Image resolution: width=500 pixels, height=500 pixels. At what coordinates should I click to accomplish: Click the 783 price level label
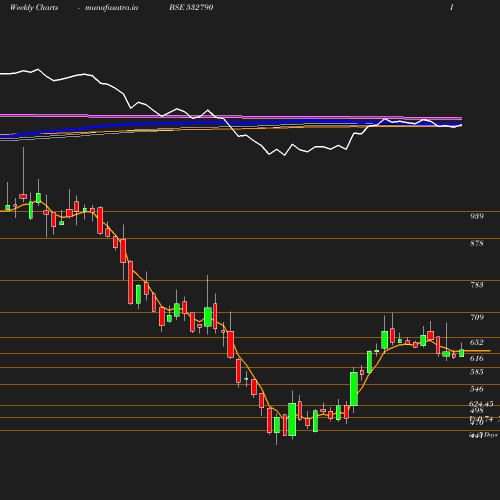(x=477, y=285)
